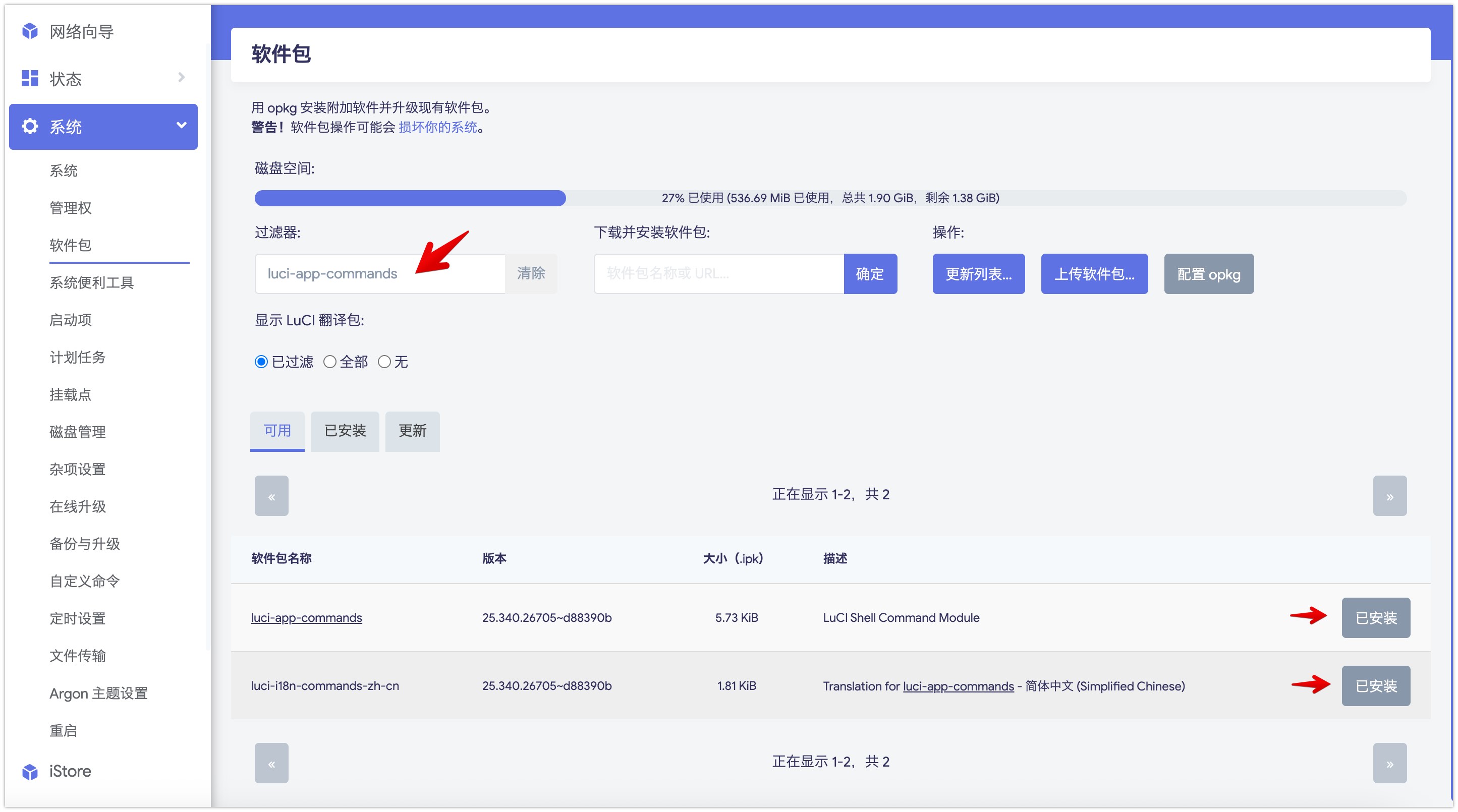Click the disk space usage bar
Screen dimensions: 1458x812
pyautogui.click(x=830, y=198)
